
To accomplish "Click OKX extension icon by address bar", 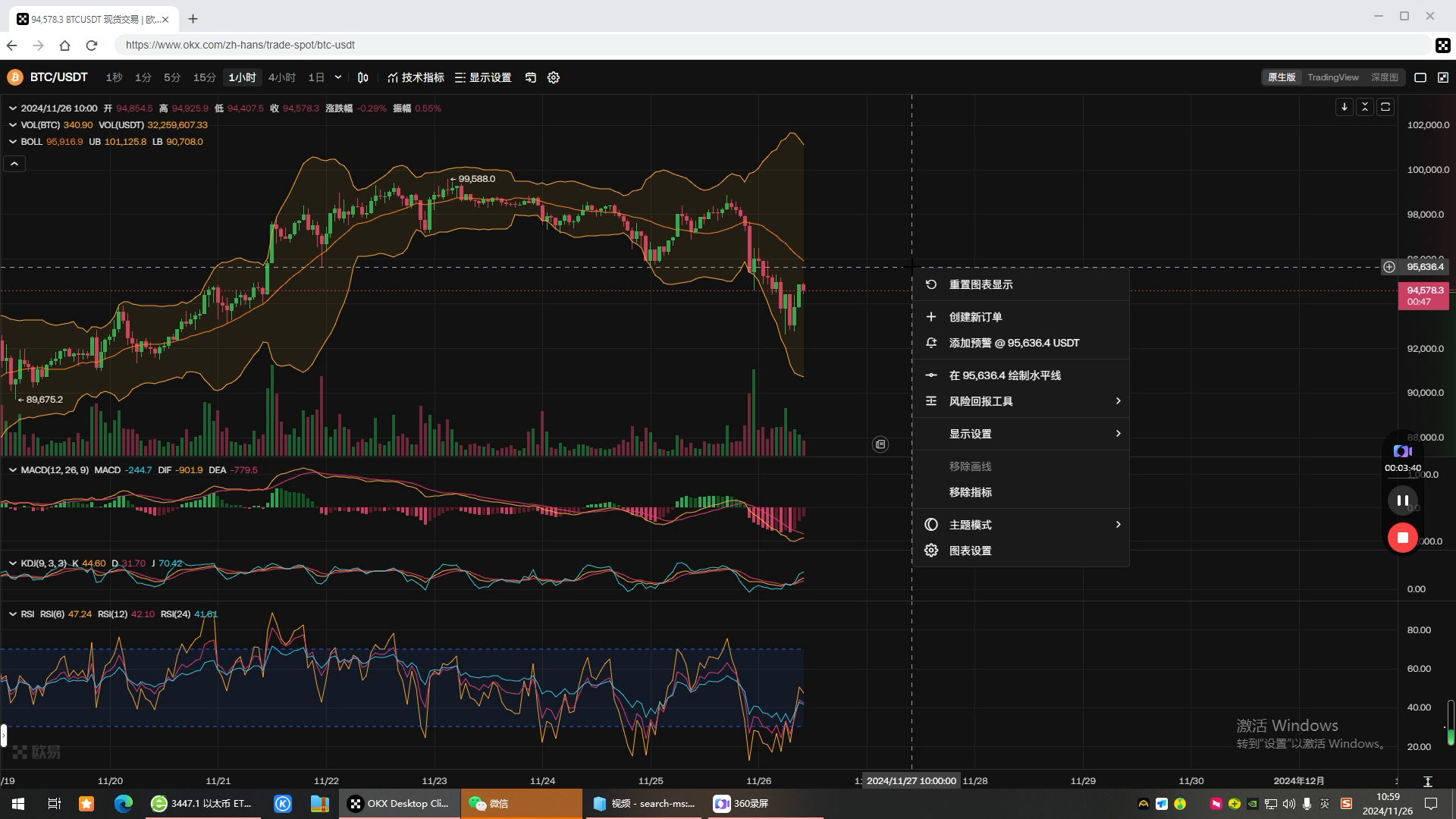I will click(x=1442, y=45).
